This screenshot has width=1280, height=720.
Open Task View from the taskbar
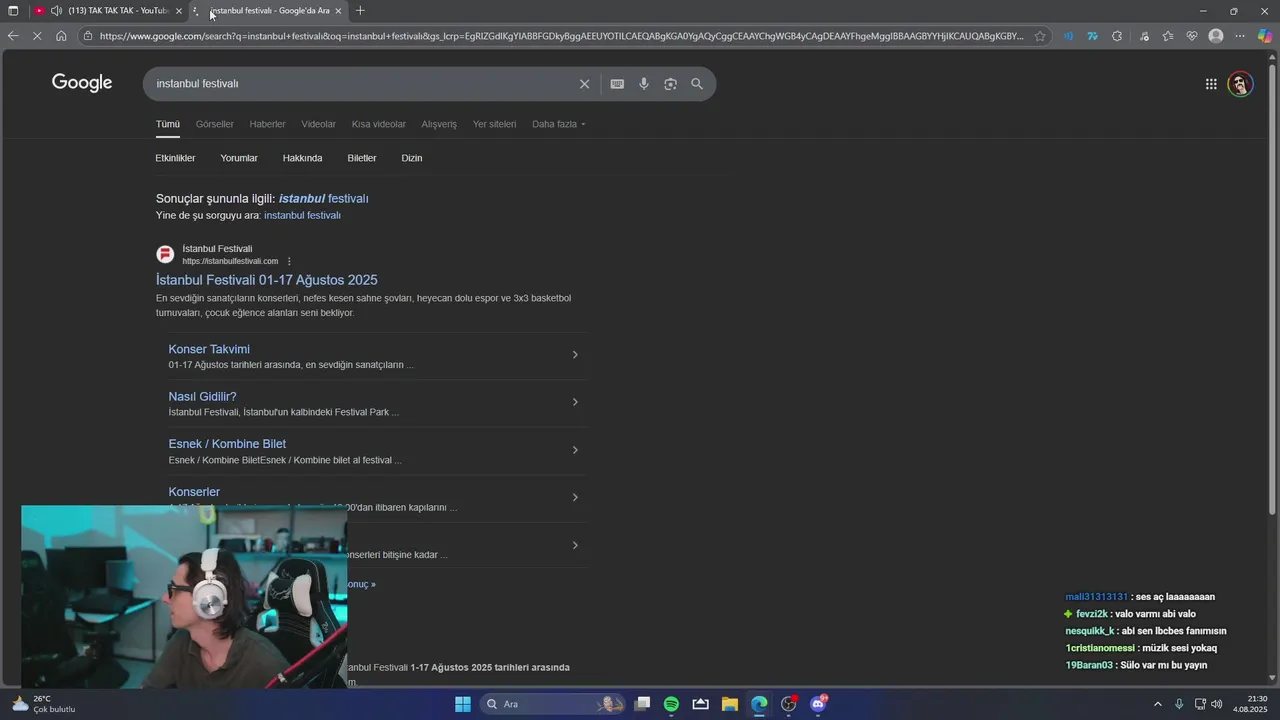coord(642,704)
